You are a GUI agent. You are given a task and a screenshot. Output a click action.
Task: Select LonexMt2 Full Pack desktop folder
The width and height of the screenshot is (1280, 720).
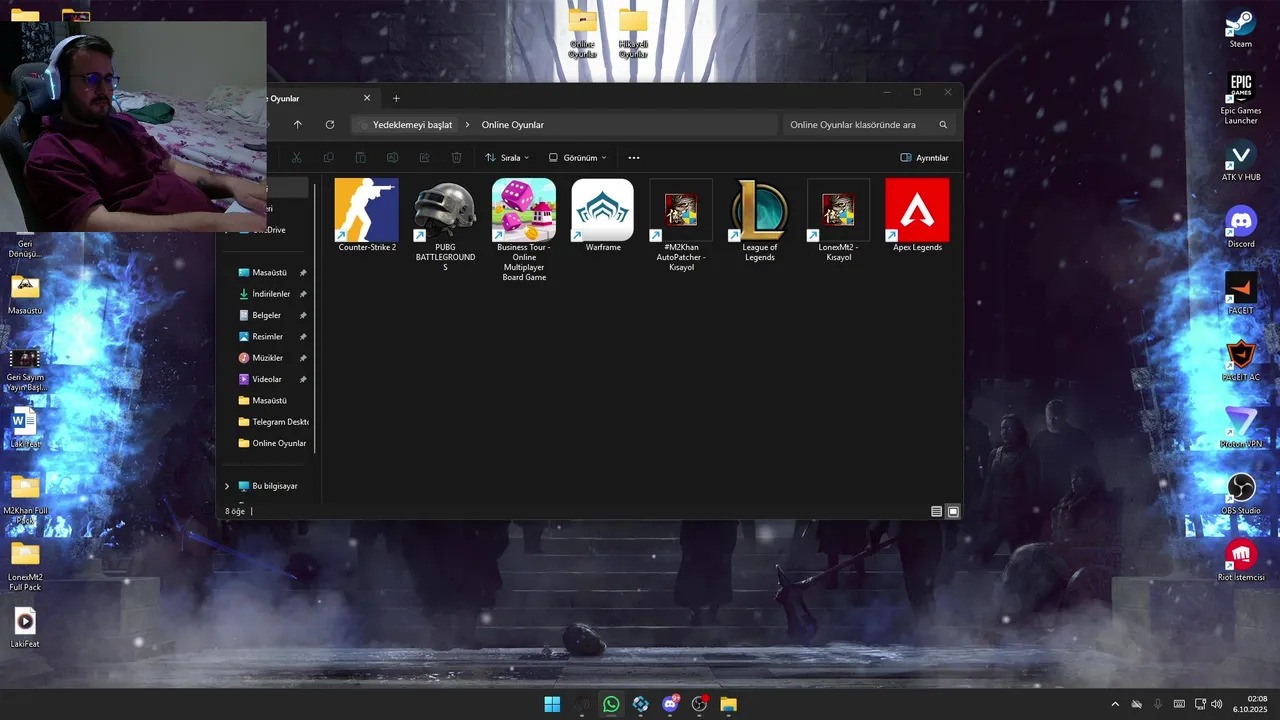pyautogui.click(x=25, y=567)
